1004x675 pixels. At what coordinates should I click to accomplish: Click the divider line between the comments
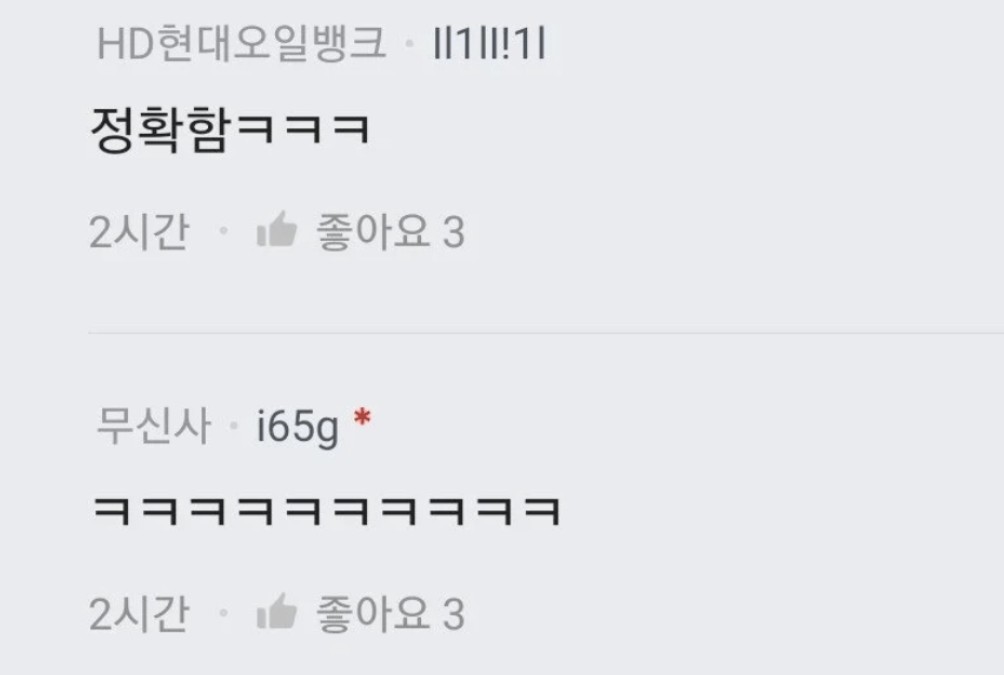(x=546, y=333)
